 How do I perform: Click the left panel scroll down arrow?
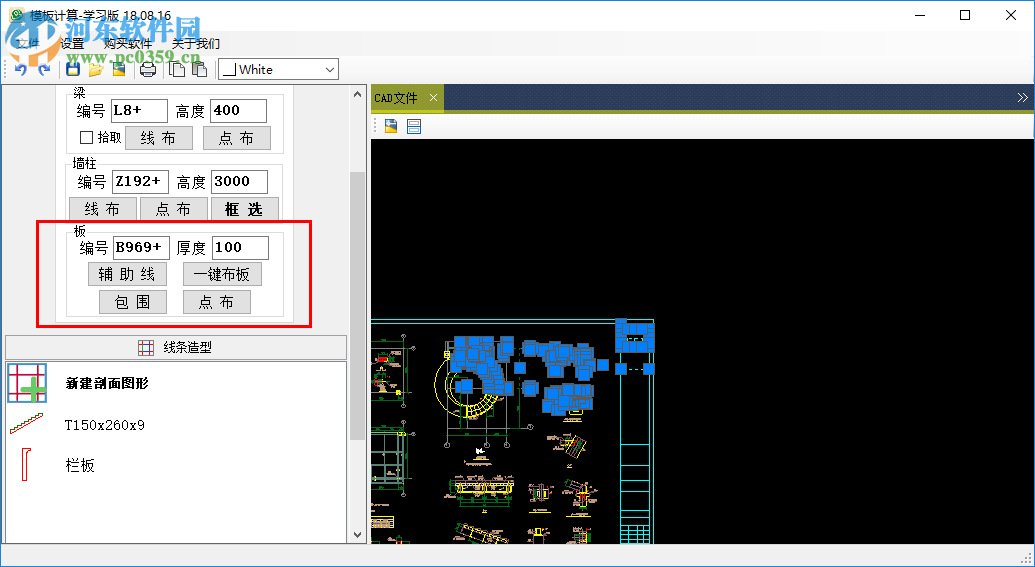pos(357,535)
